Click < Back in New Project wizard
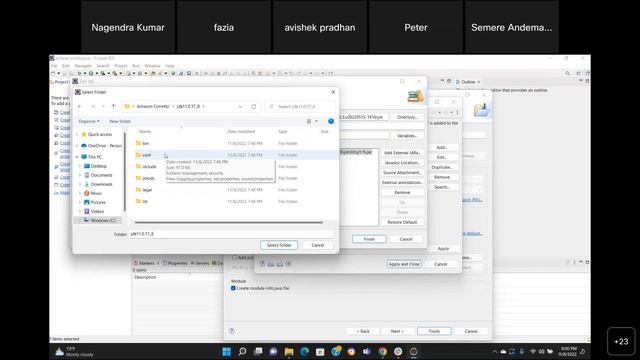Image resolution: width=640 pixels, height=360 pixels. coord(363,331)
